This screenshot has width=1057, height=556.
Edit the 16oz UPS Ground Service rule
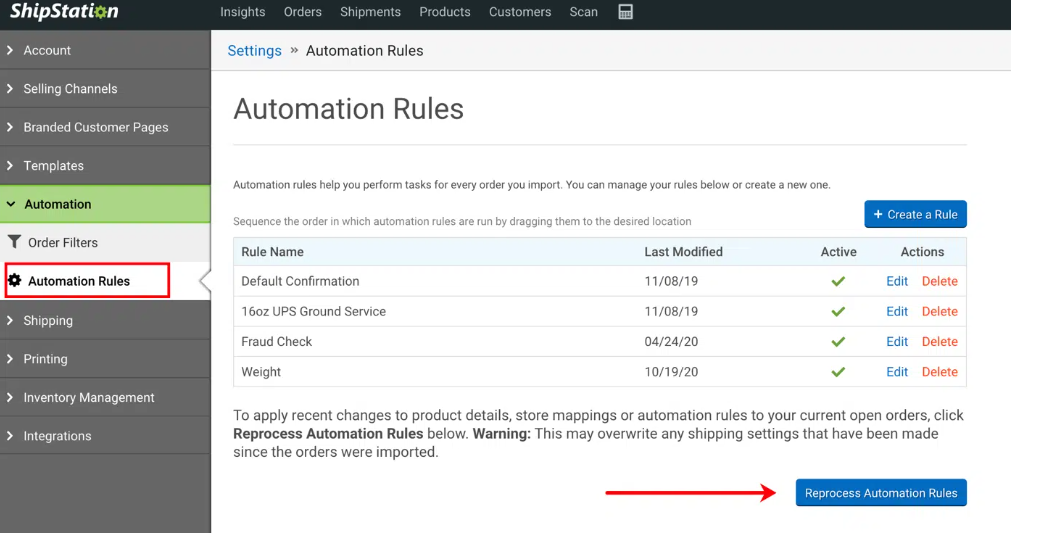(897, 311)
